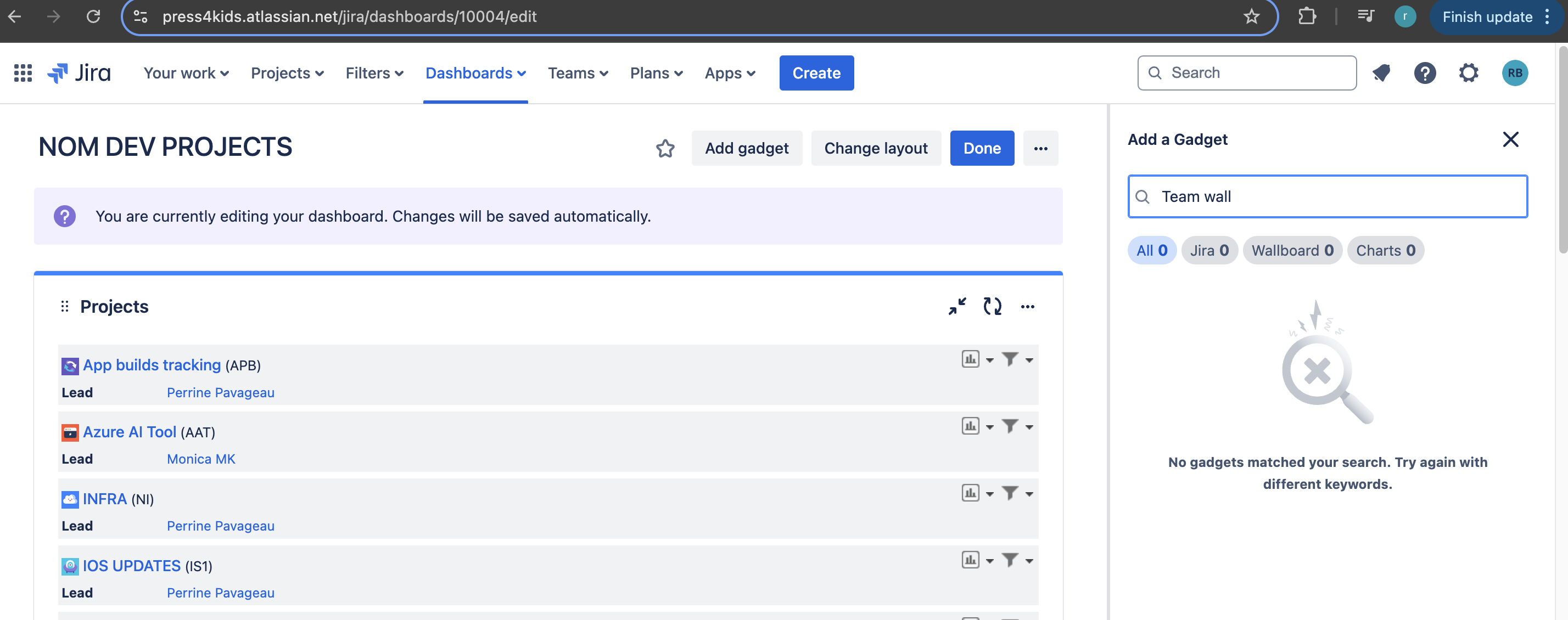This screenshot has height=620, width=1568.
Task: Click Done to finish editing
Action: coord(982,149)
